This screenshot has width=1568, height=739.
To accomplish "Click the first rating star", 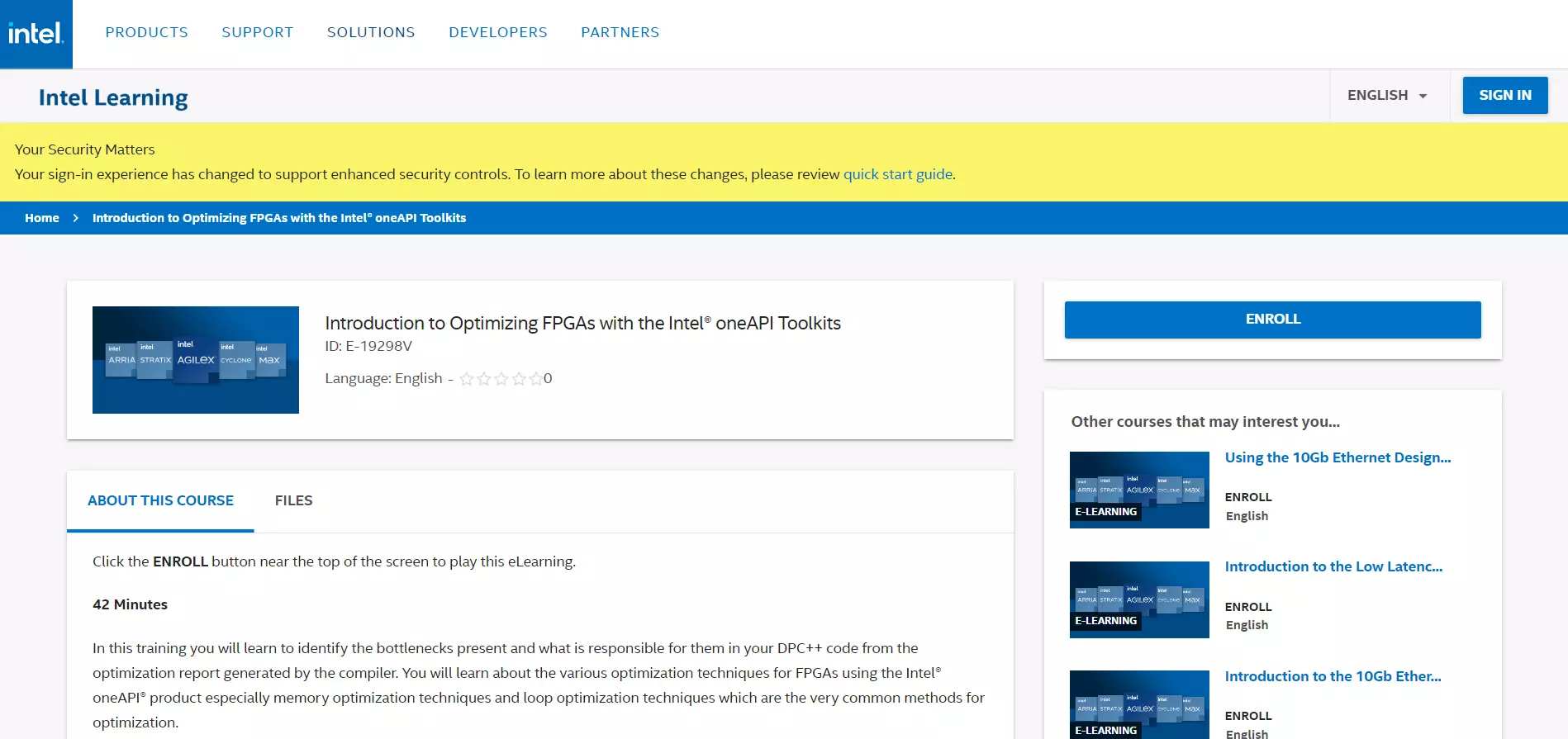I will coord(467,379).
